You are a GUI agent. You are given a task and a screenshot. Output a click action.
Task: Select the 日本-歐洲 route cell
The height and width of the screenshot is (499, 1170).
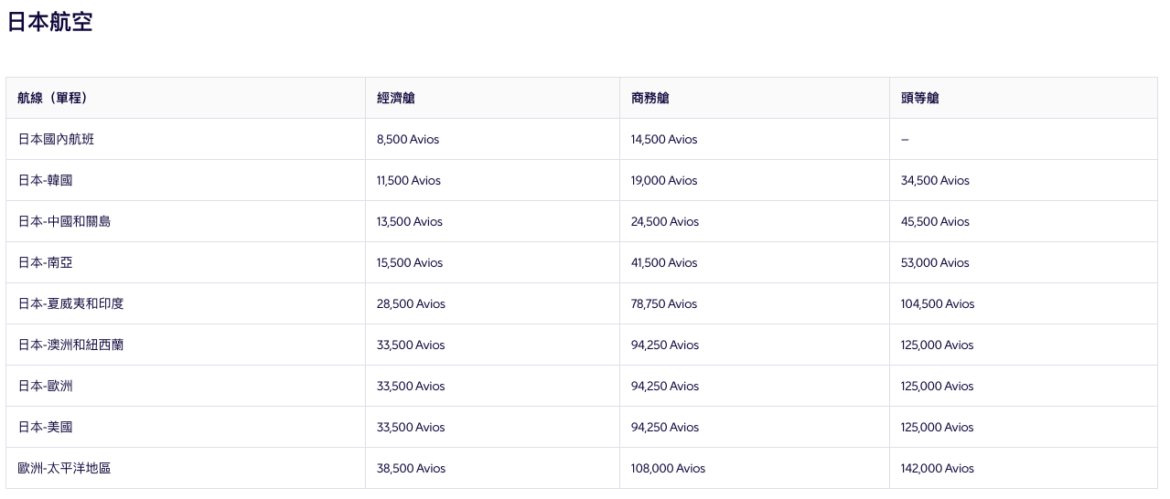[45, 386]
